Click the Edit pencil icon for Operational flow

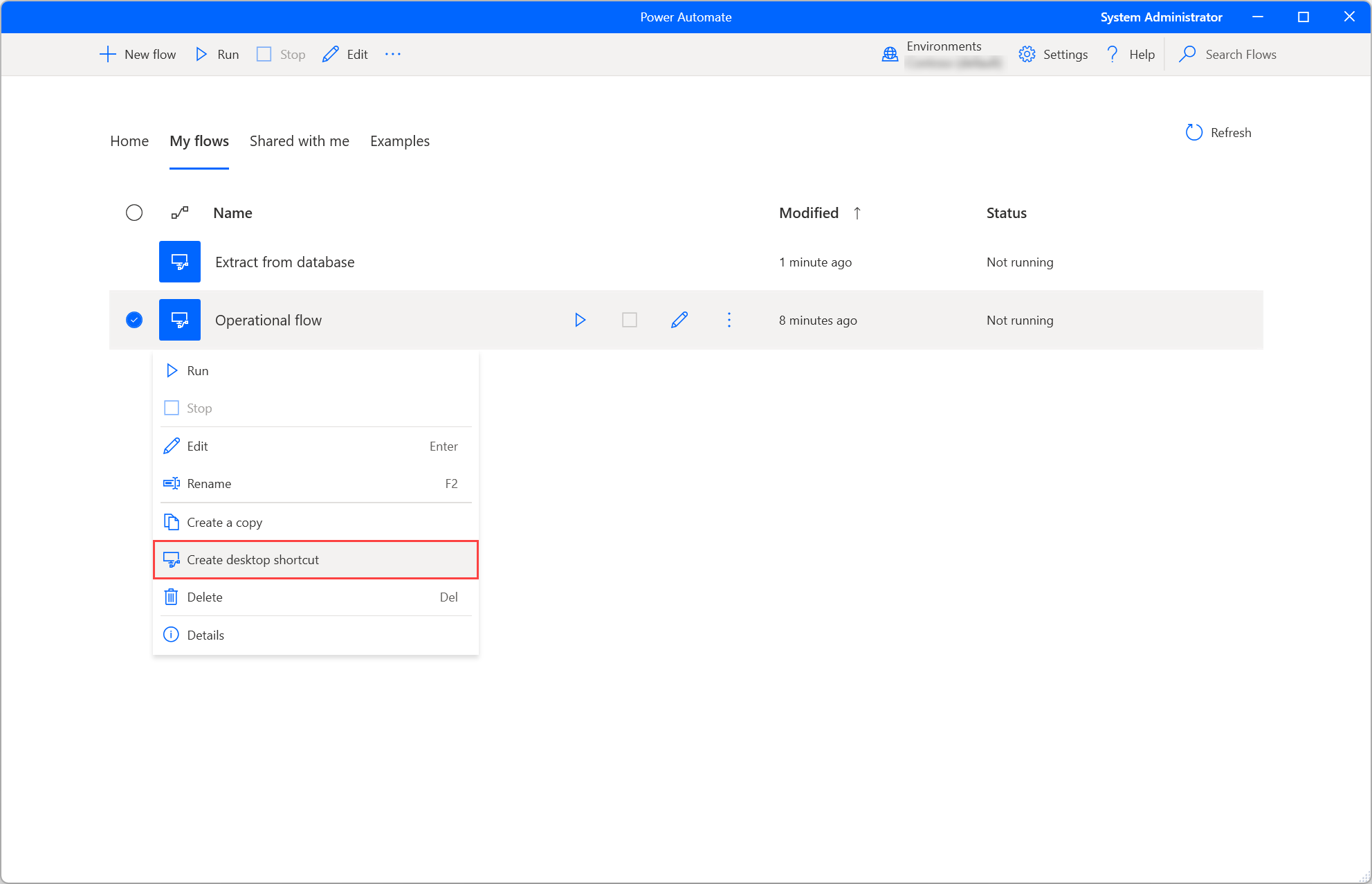click(x=679, y=320)
